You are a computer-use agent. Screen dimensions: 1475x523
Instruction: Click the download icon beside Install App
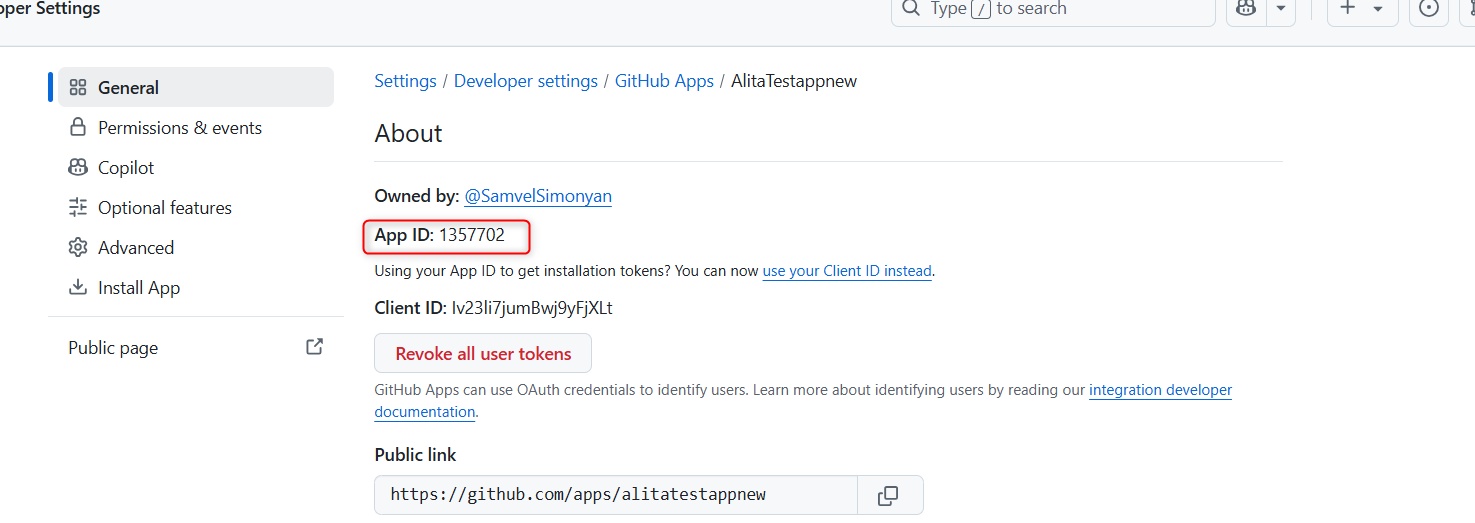tap(78, 287)
